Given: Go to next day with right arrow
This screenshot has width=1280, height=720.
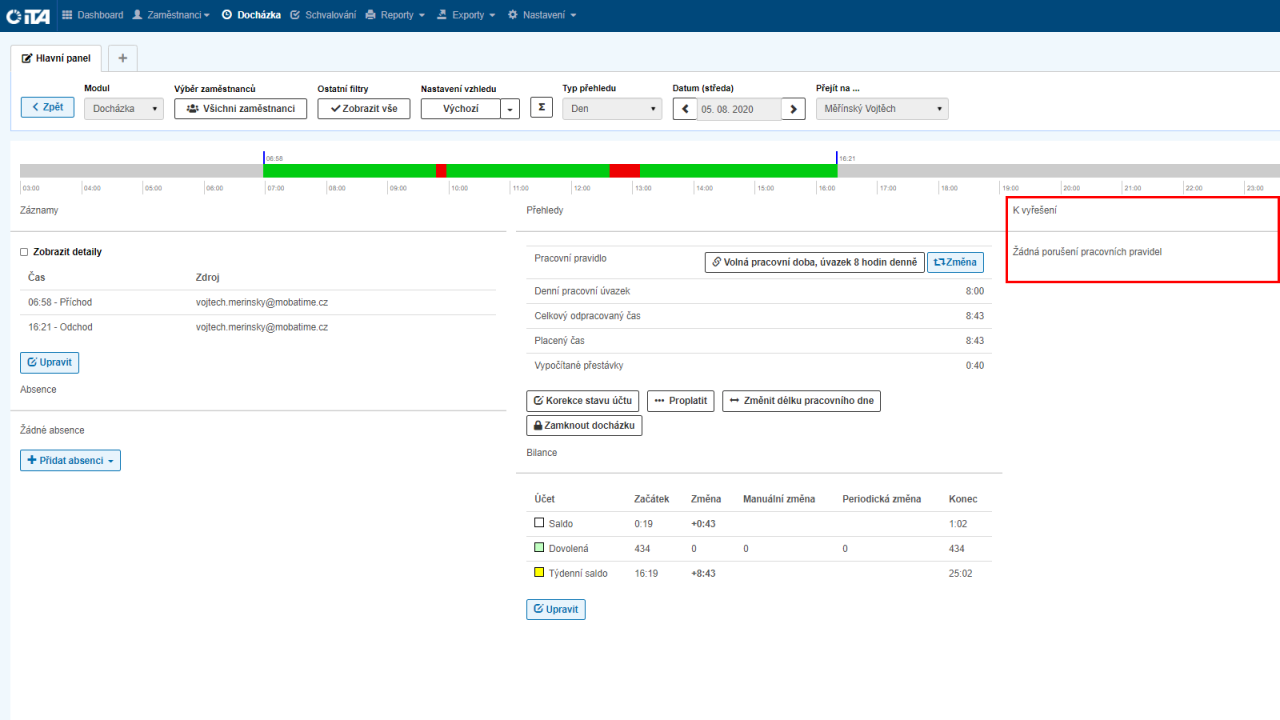Looking at the screenshot, I should (793, 109).
